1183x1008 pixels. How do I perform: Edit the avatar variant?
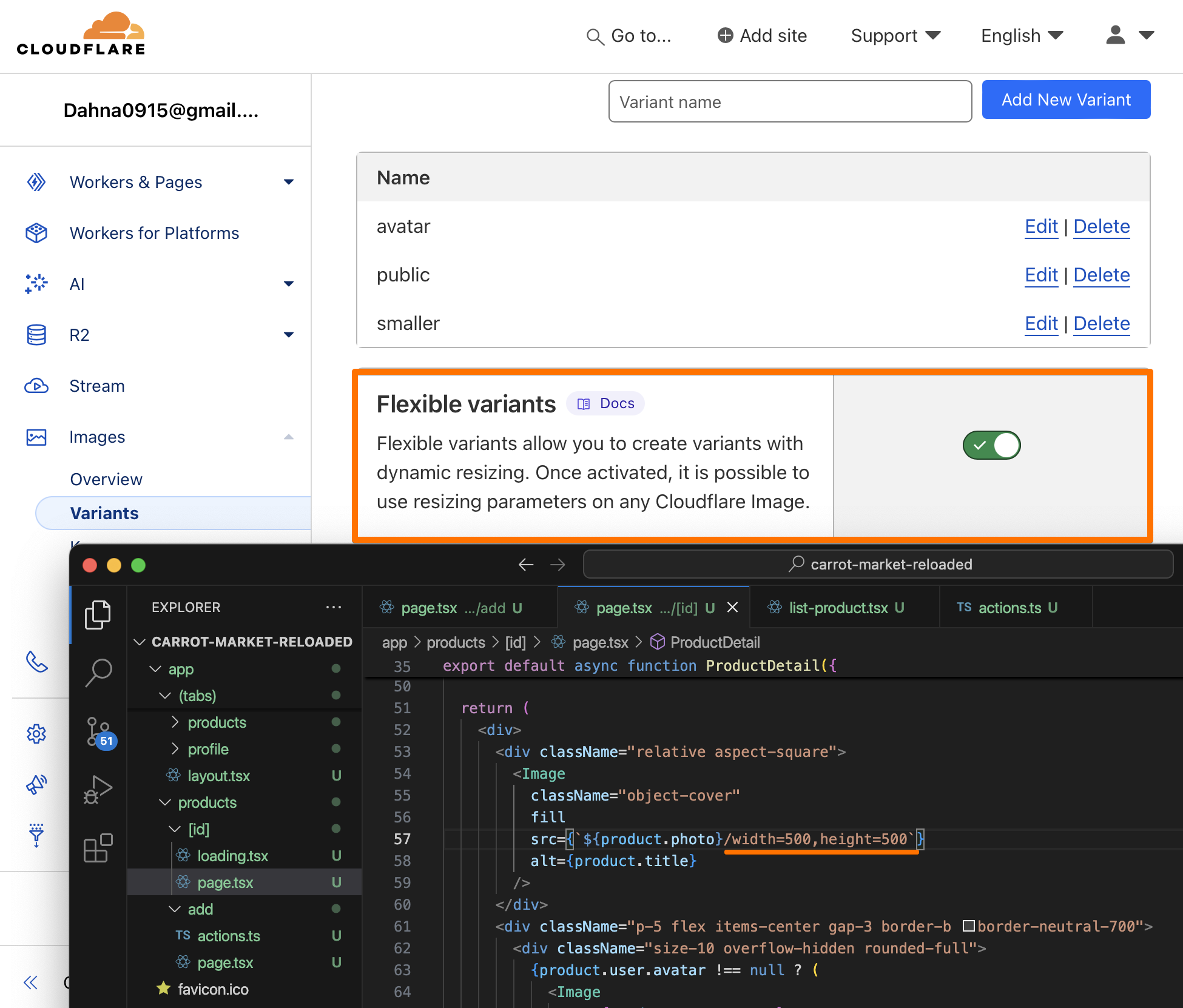coord(1041,226)
